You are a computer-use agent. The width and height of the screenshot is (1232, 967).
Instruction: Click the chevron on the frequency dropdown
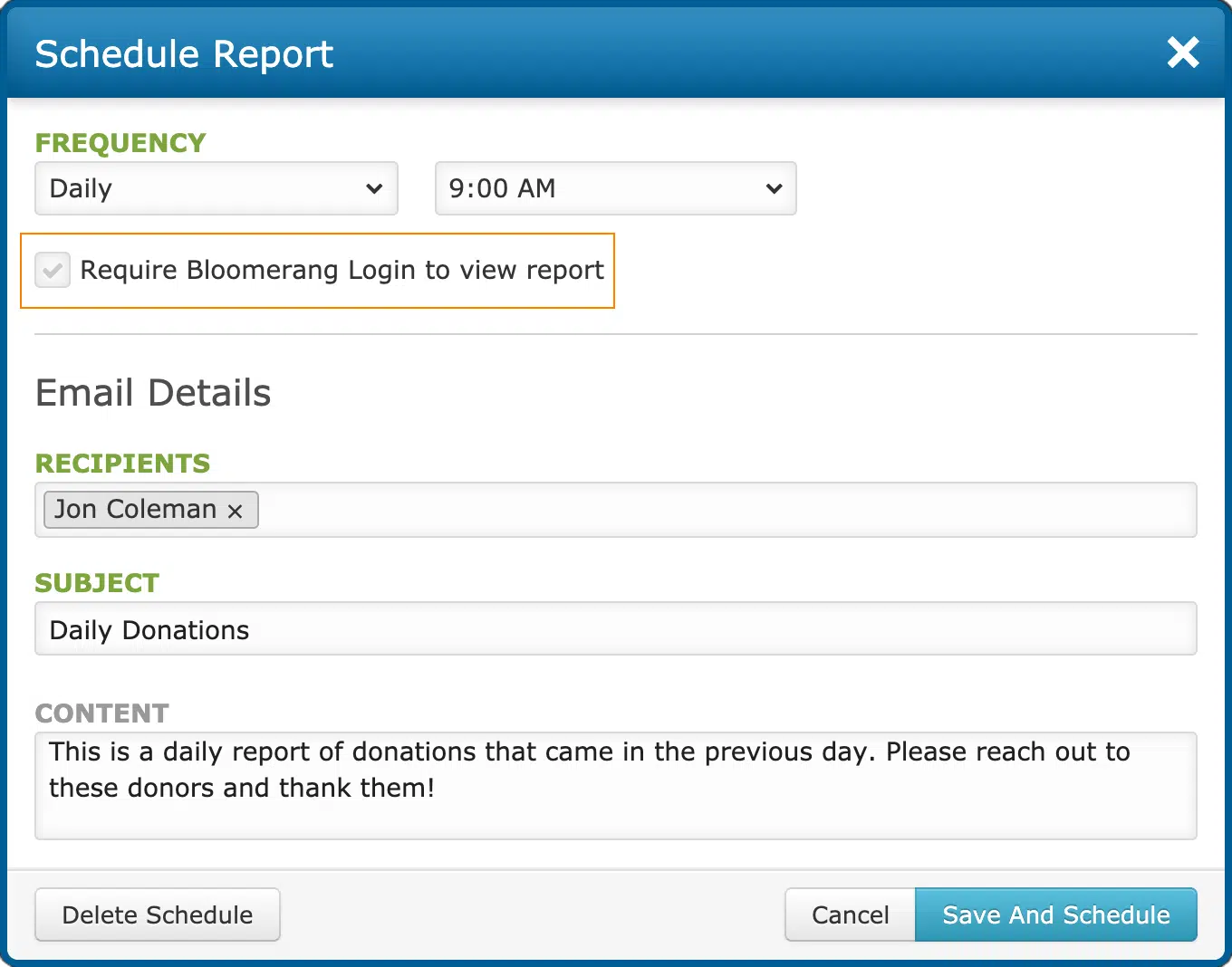pyautogui.click(x=374, y=188)
